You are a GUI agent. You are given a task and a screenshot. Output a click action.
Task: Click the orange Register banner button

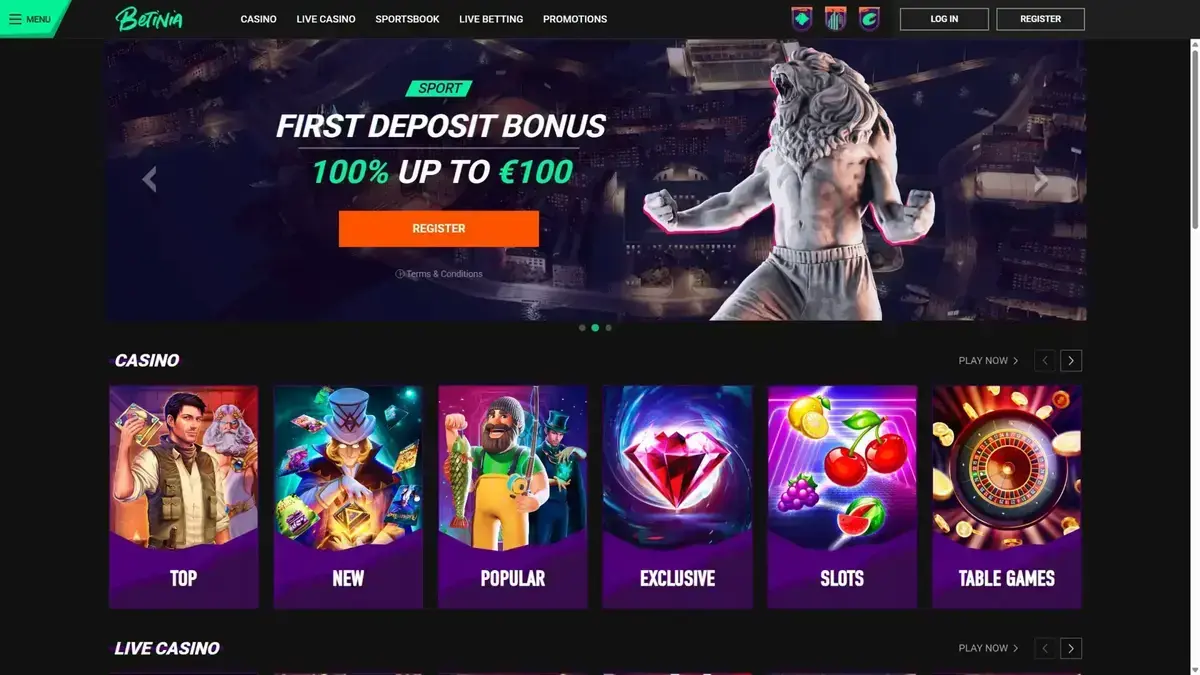coord(439,228)
